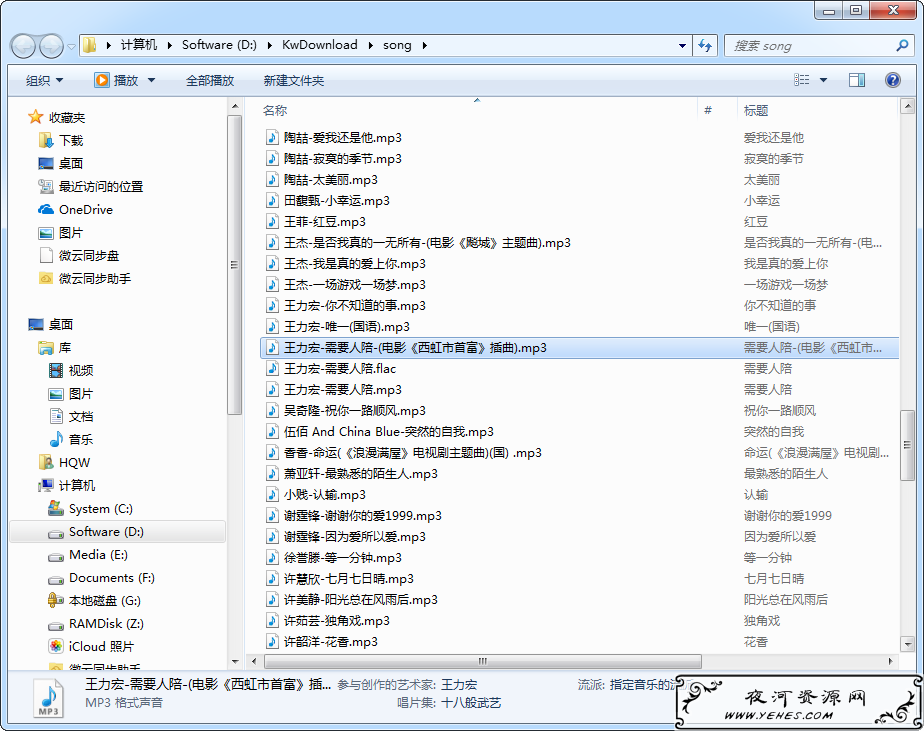
Task: Open the 组织 menu
Action: pyautogui.click(x=44, y=81)
